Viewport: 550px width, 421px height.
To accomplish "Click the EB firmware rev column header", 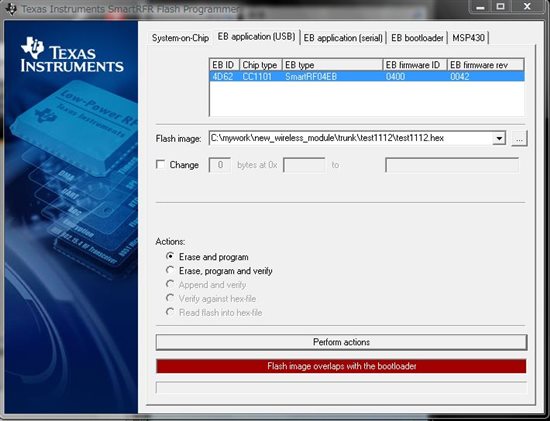I will point(485,65).
